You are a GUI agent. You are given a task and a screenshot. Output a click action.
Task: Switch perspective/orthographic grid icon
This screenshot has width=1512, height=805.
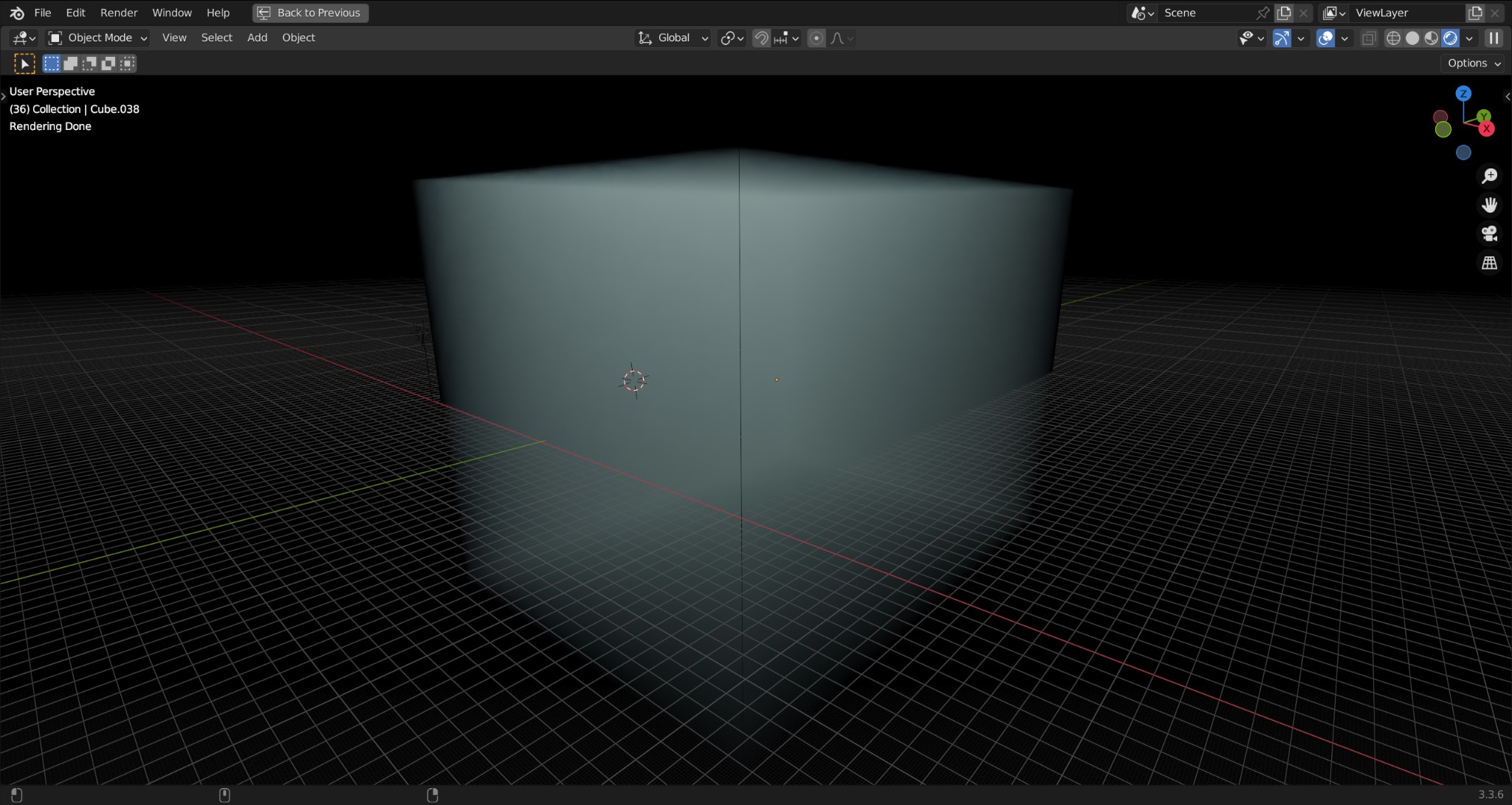coord(1490,263)
